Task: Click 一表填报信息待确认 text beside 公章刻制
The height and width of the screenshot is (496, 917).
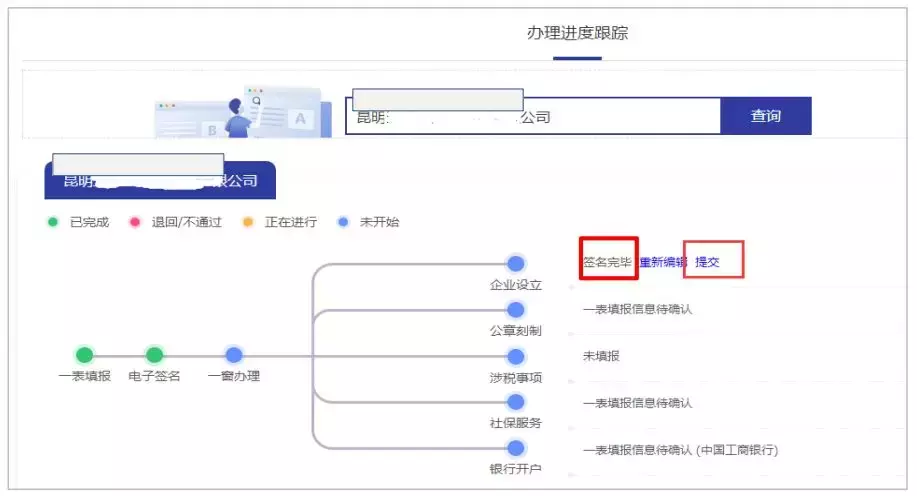Action: 637,309
